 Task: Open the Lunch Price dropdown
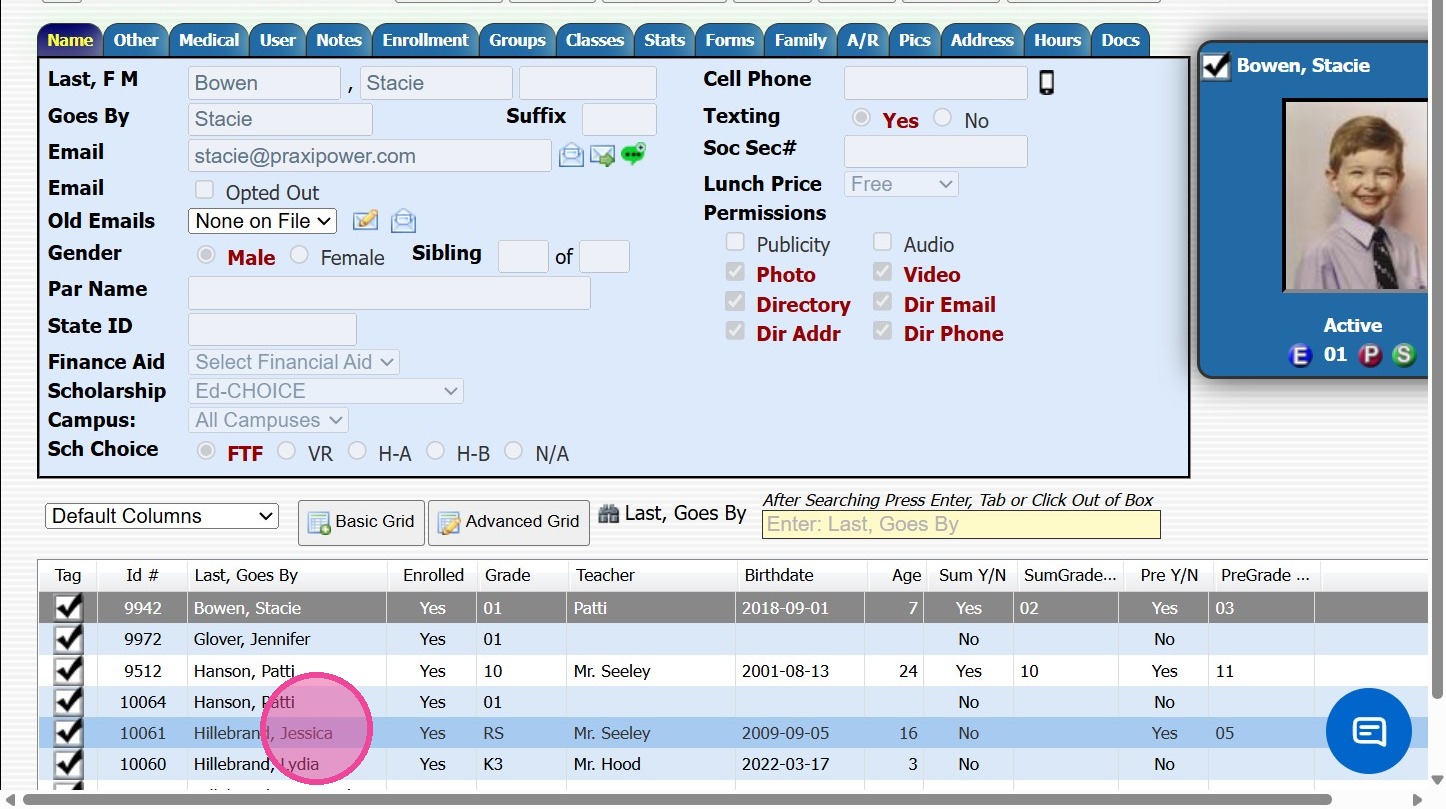901,184
